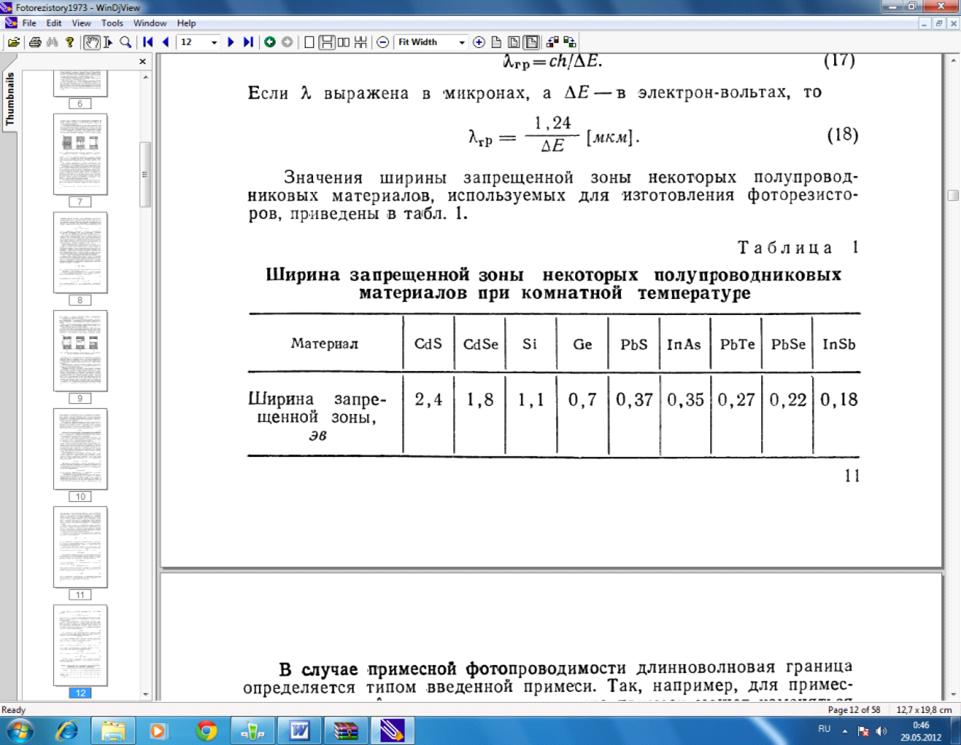Click the gray Forward navigation icon

pos(287,42)
